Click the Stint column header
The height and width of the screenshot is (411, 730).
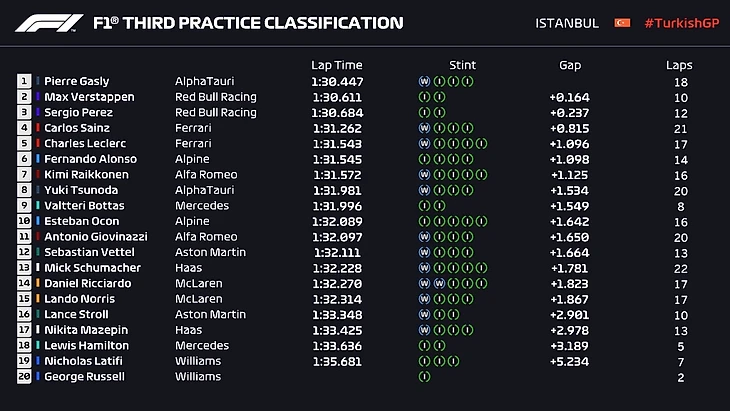pyautogui.click(x=463, y=65)
